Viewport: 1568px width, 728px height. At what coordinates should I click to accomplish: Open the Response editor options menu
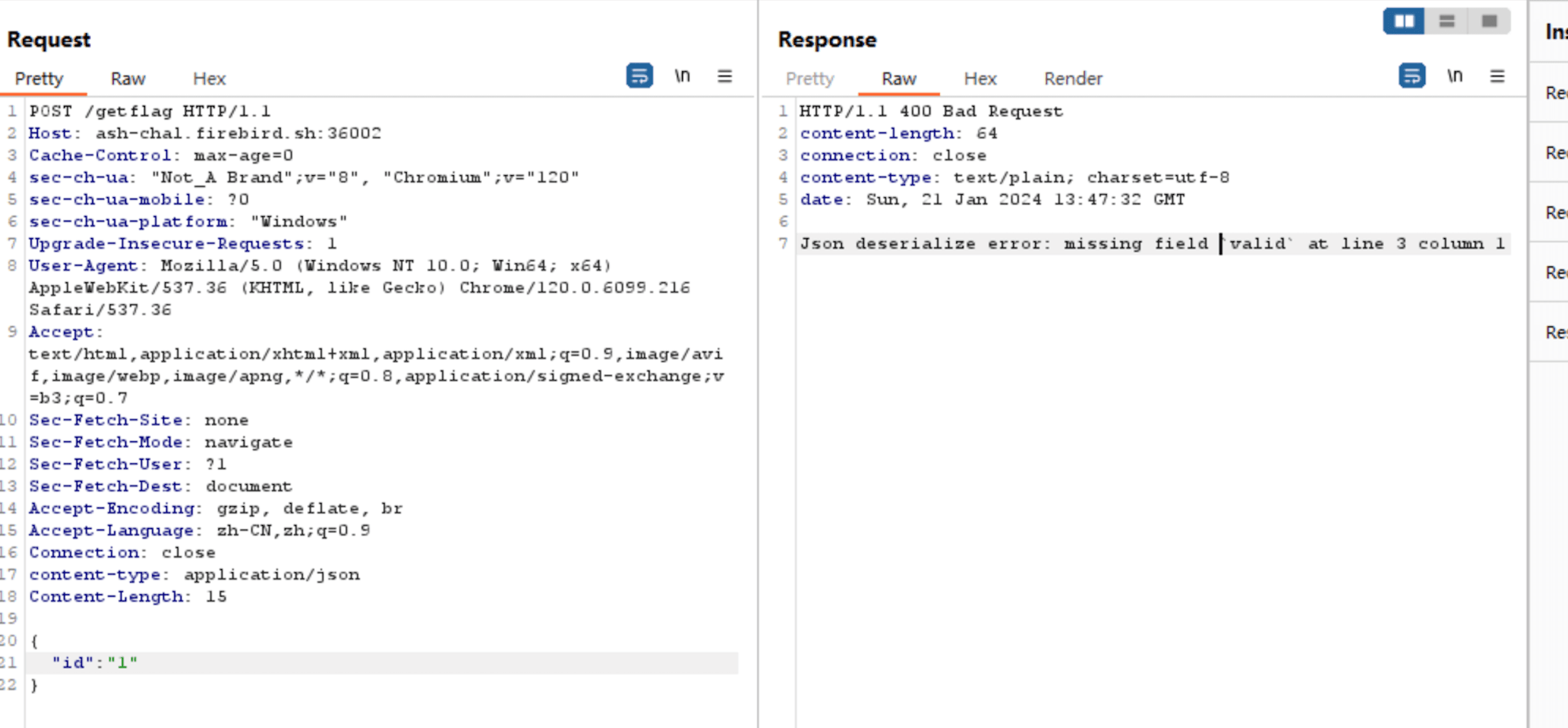tap(1498, 75)
